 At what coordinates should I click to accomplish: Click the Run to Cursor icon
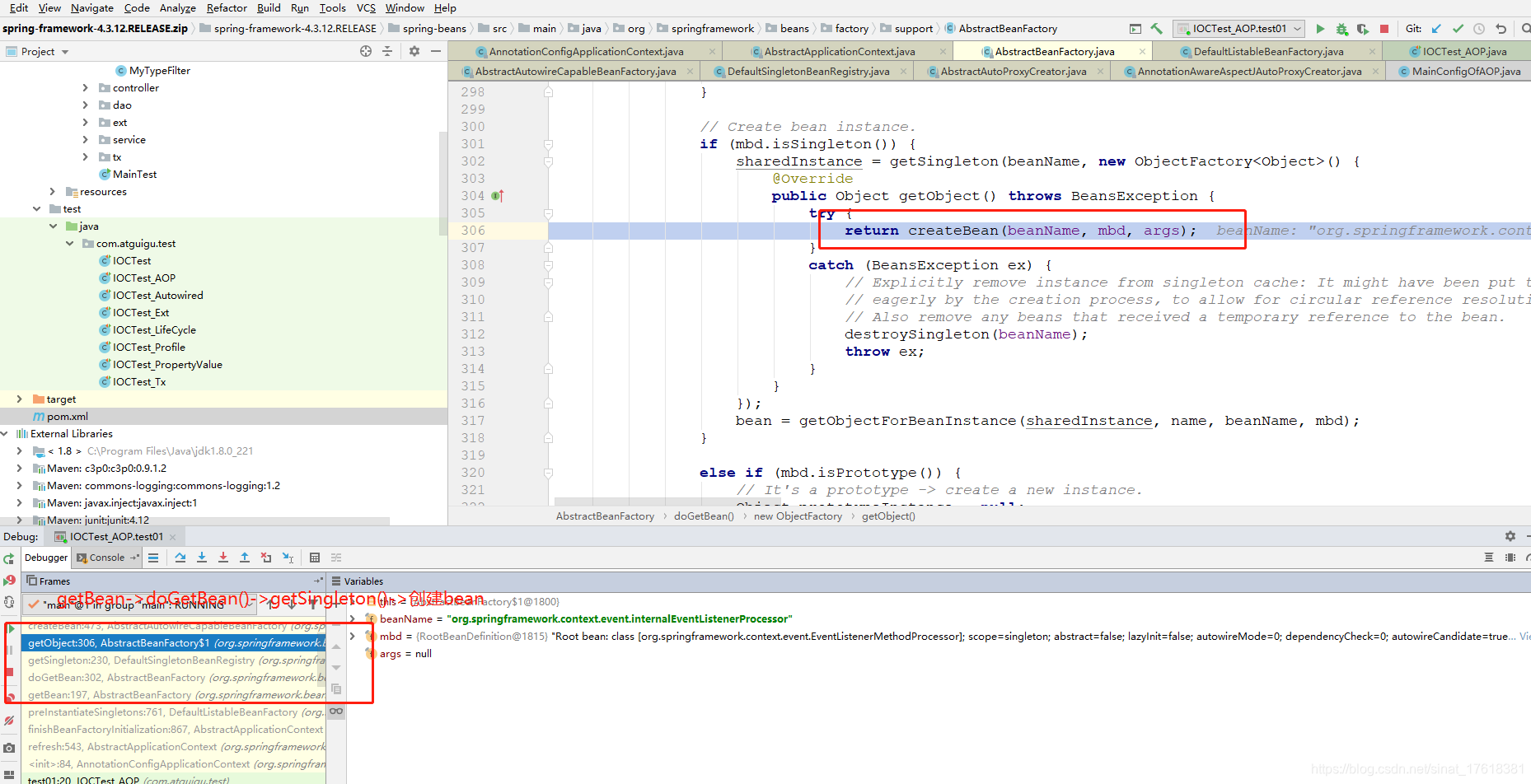(x=288, y=558)
